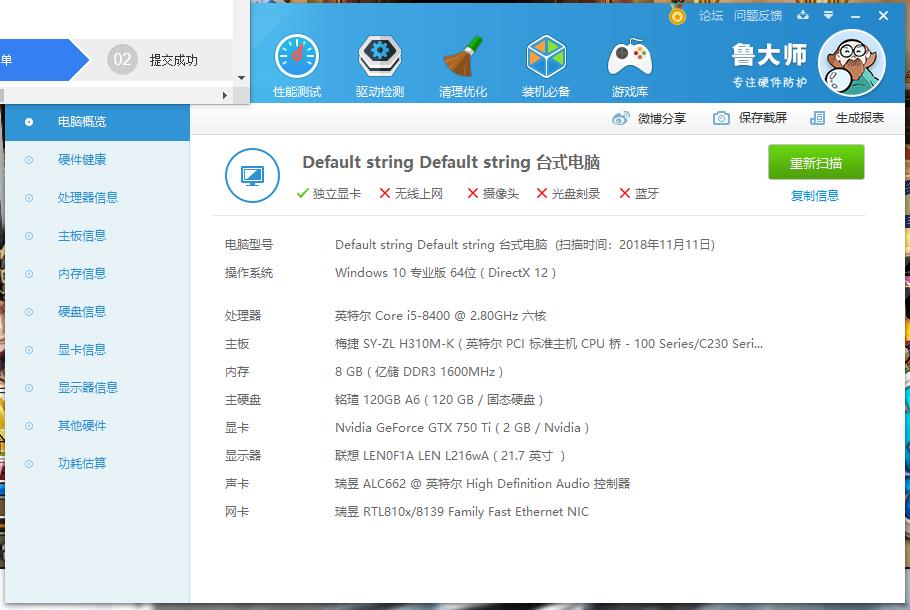
Task: Click the scroll-right arrow in background window
Action: pyautogui.click(x=225, y=95)
